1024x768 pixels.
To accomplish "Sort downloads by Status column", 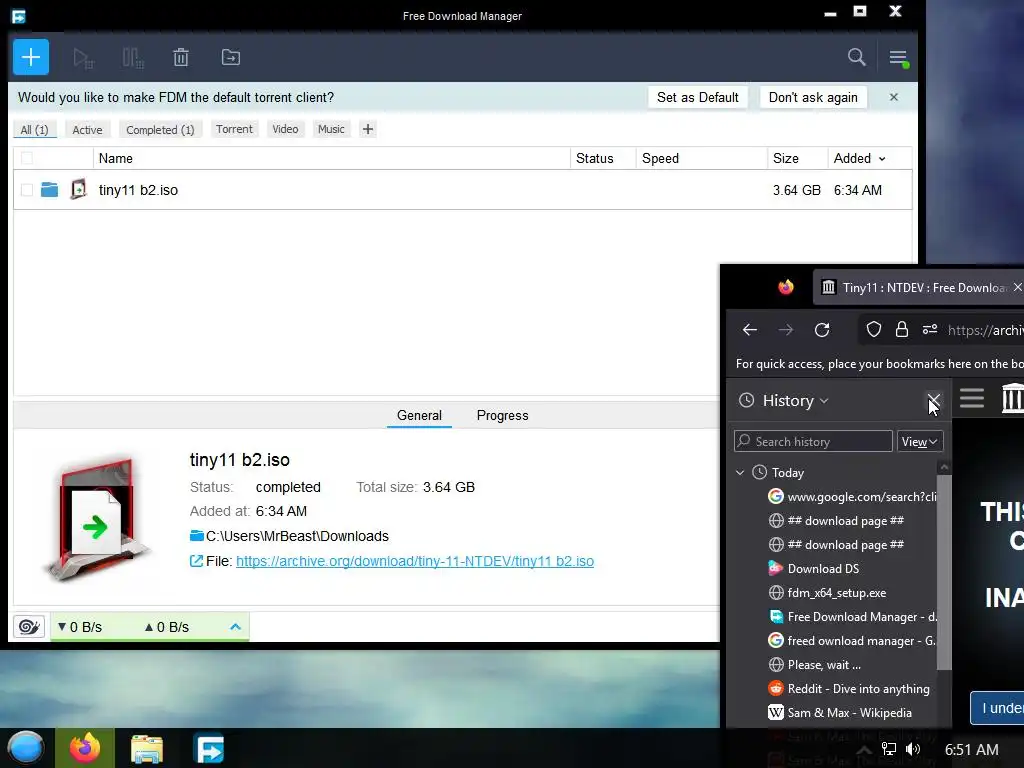I will click(594, 159).
